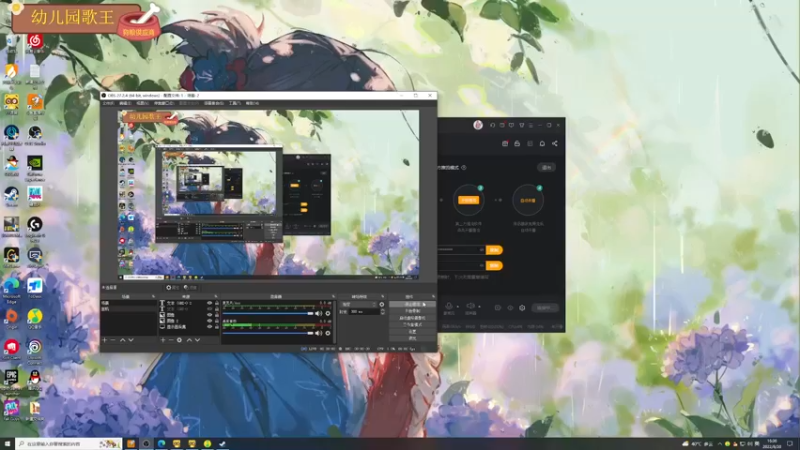The image size is (800, 450).
Task: Click Start Recording in OBS Controls
Action: [x=412, y=311]
